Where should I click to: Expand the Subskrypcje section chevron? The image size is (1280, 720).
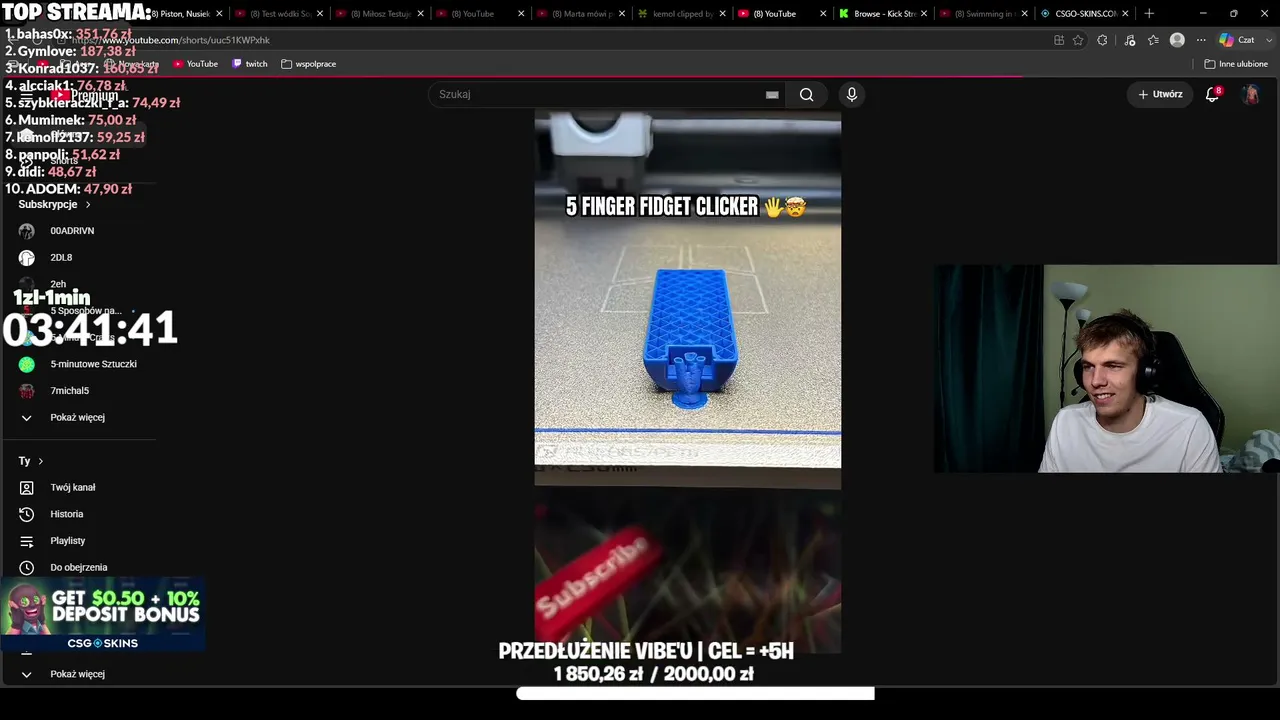pos(88,204)
